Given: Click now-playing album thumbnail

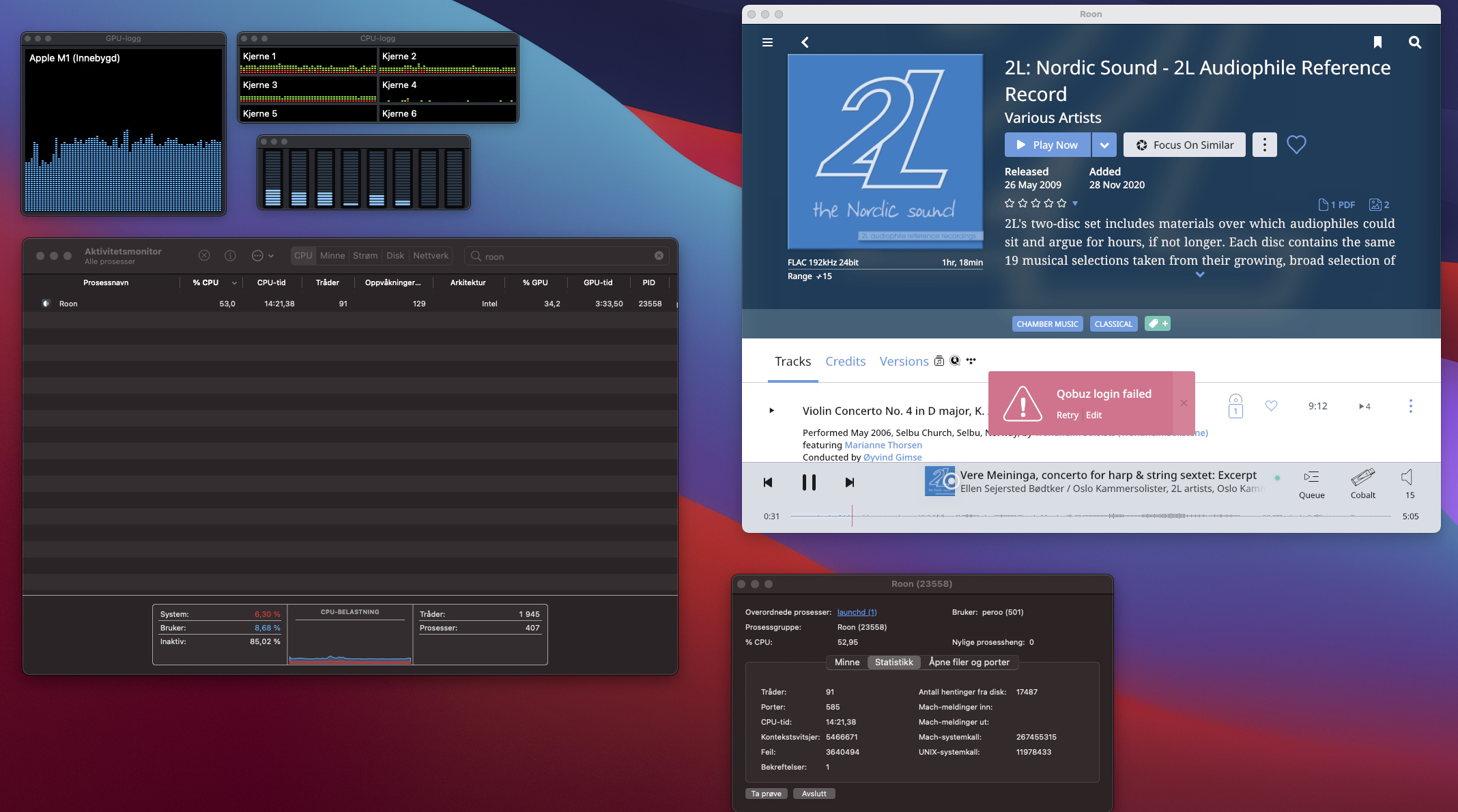Looking at the screenshot, I should [x=940, y=481].
